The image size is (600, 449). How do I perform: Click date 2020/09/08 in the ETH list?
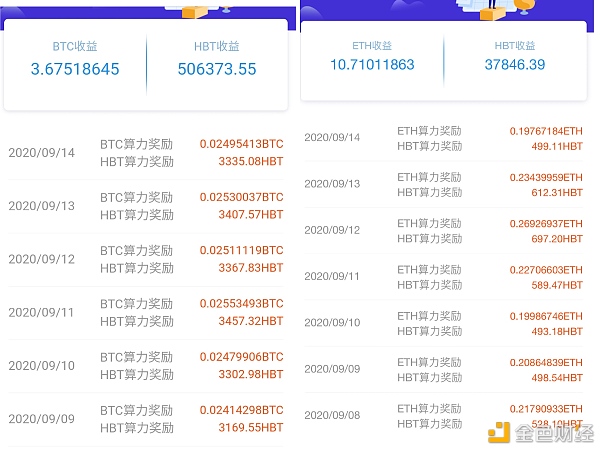tap(332, 415)
